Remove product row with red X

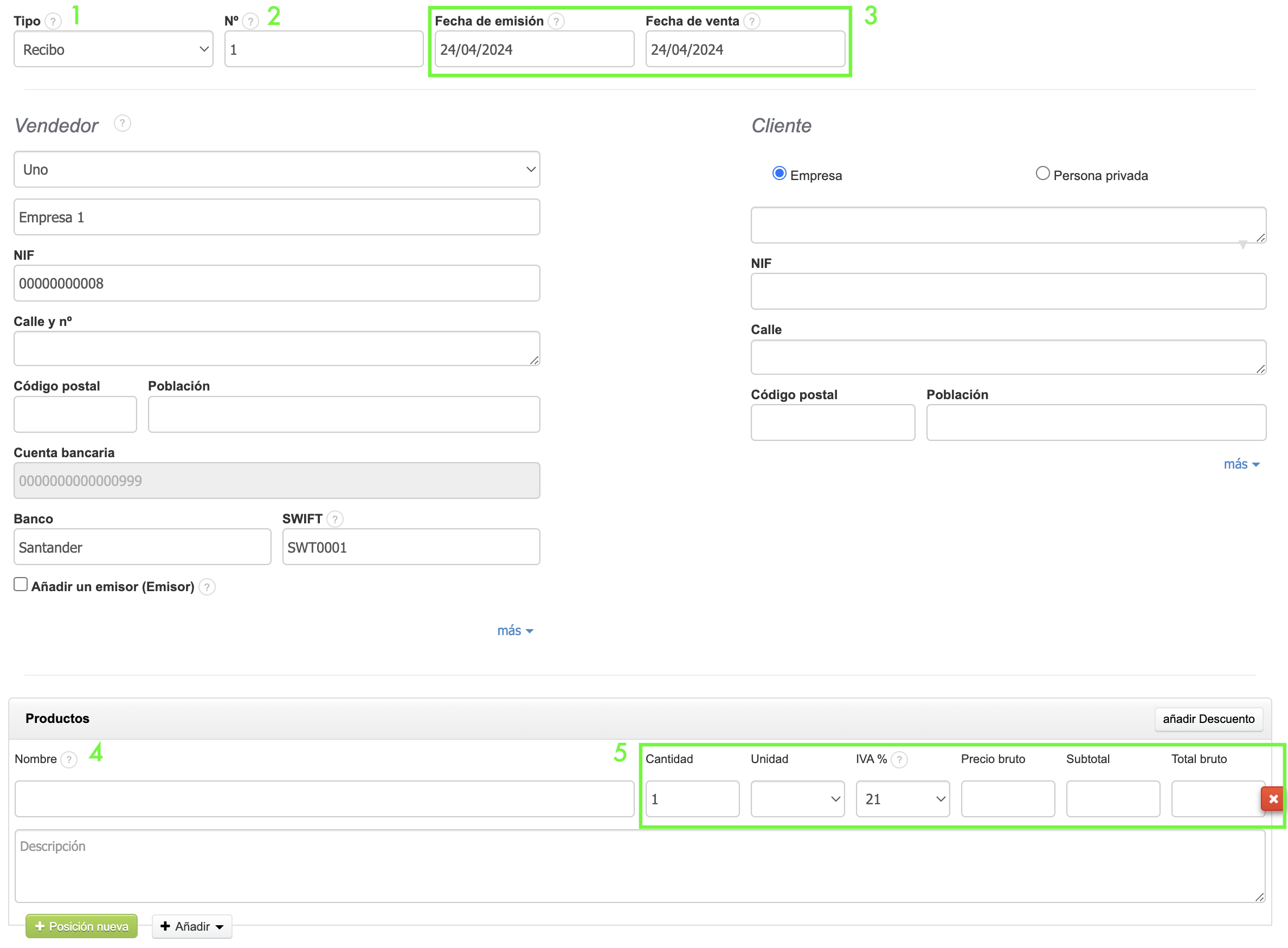click(1272, 799)
